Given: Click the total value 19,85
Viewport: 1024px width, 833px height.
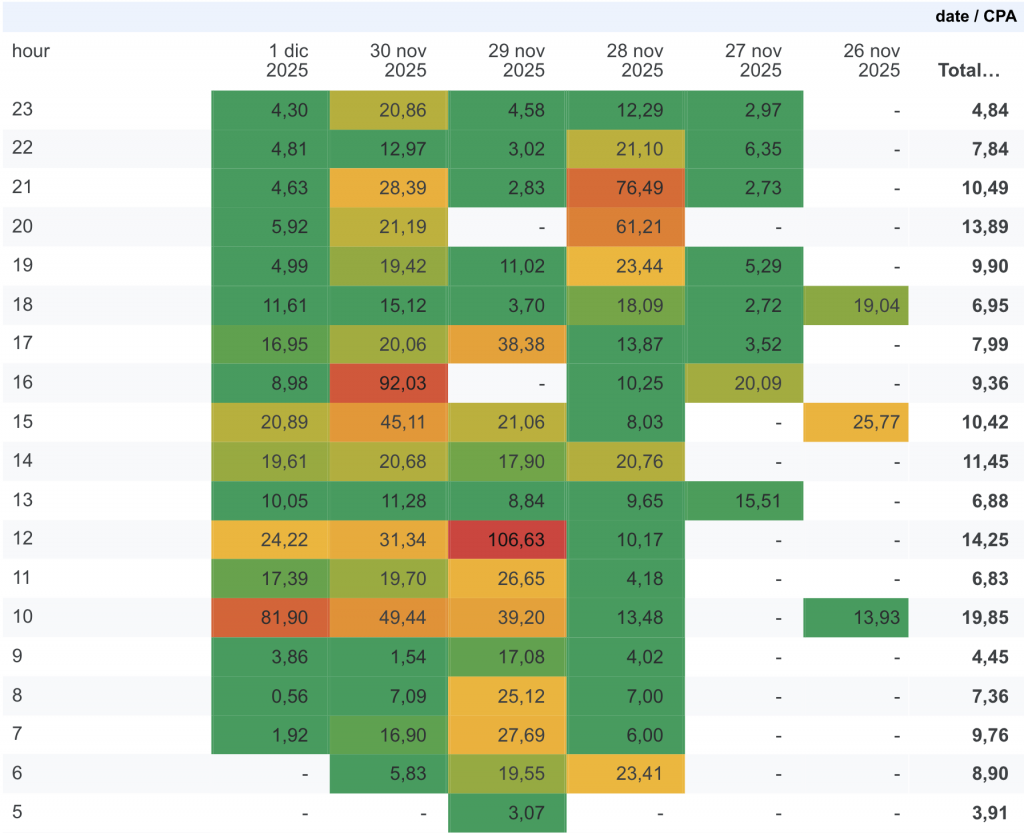Looking at the screenshot, I should point(989,617).
